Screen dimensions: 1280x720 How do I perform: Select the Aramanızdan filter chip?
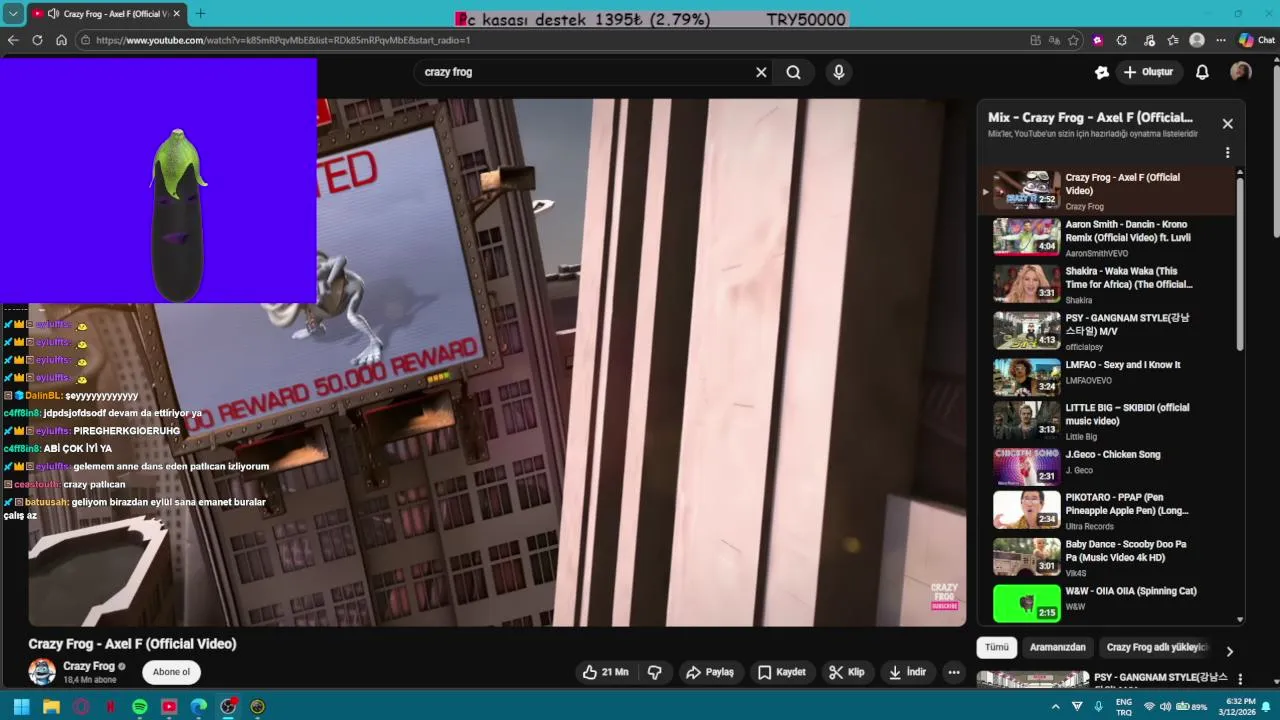click(1058, 647)
